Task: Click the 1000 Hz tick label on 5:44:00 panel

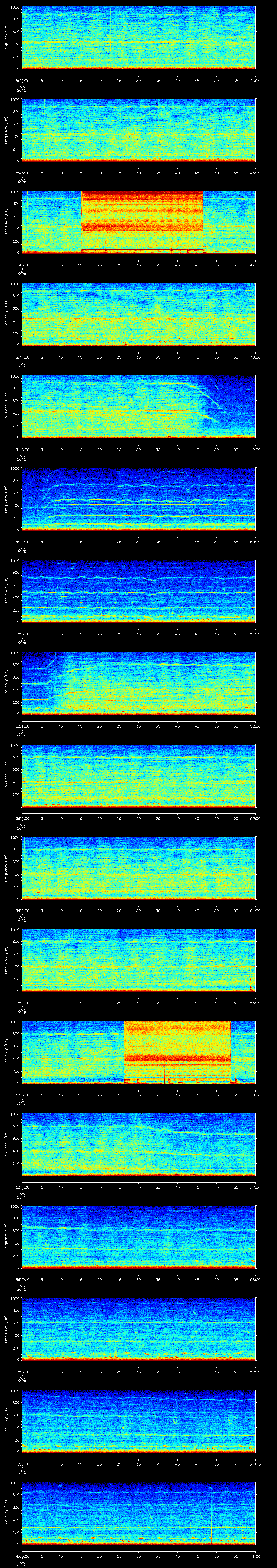Action: coord(15,8)
